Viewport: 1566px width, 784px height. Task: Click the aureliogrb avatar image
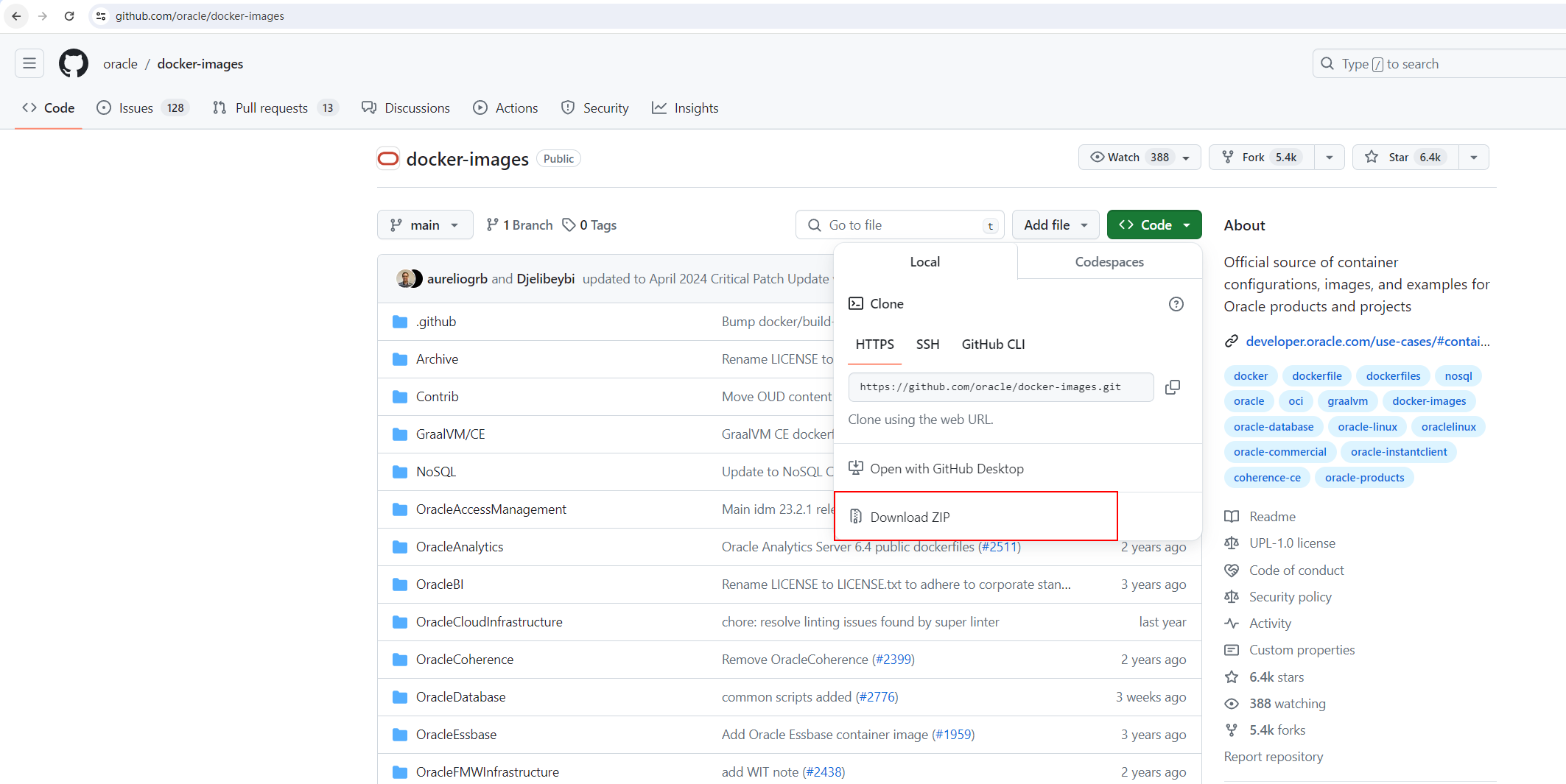point(404,278)
